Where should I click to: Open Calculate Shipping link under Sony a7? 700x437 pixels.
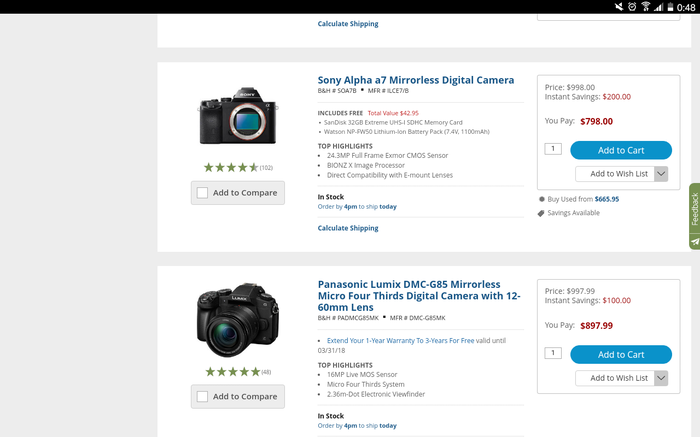click(348, 228)
